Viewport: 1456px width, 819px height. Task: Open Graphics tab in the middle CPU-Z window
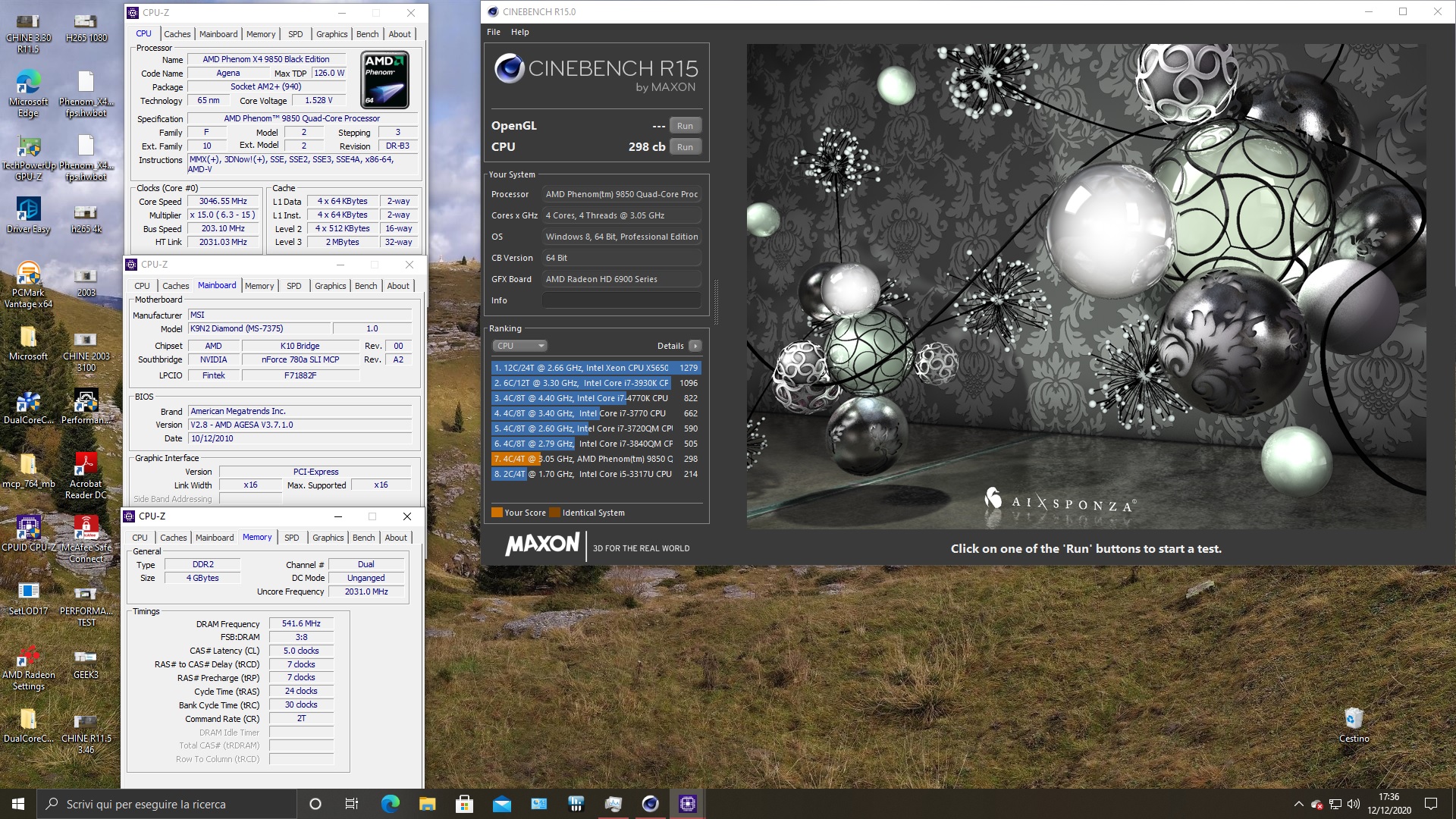click(330, 286)
